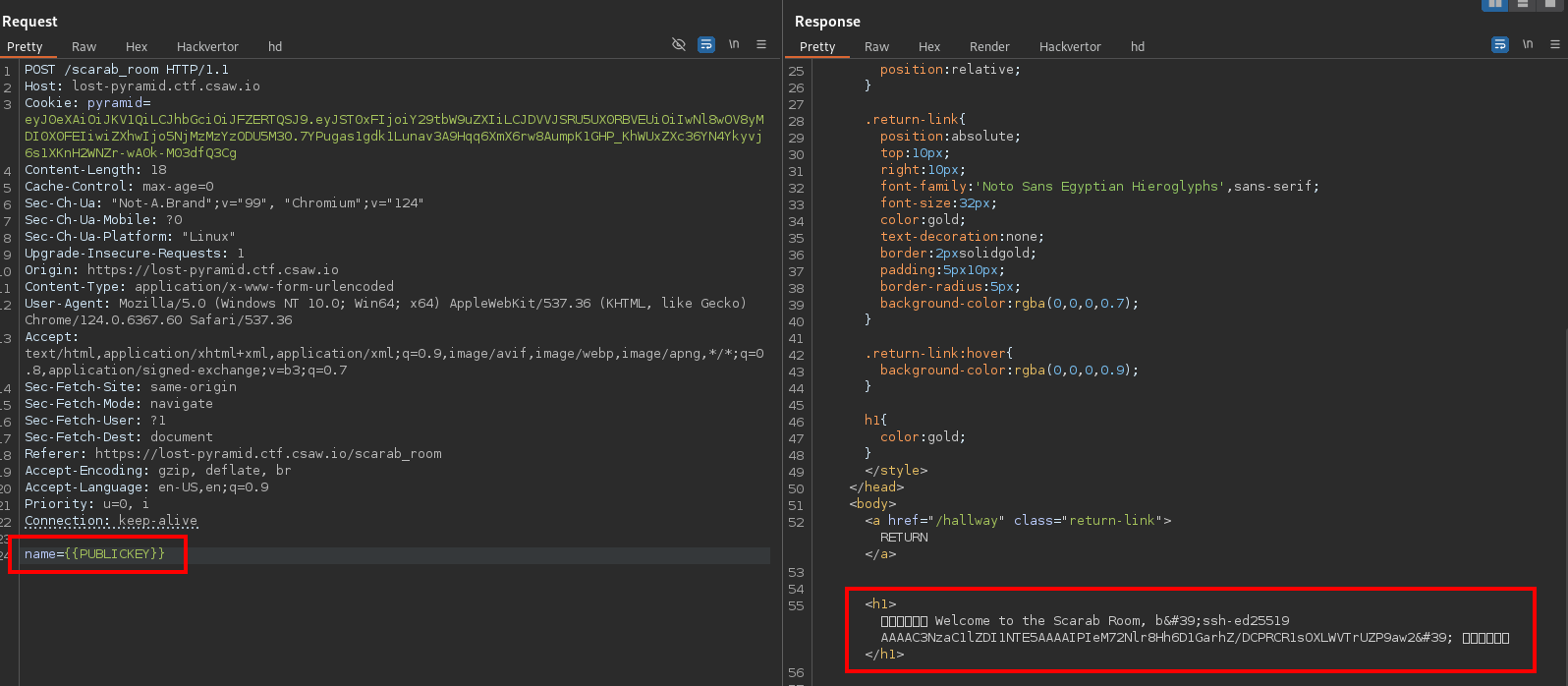Click the Sec-Ch-Ua-Platform: "Linux" header
Viewport: 1568px width, 686px height.
pos(130,237)
